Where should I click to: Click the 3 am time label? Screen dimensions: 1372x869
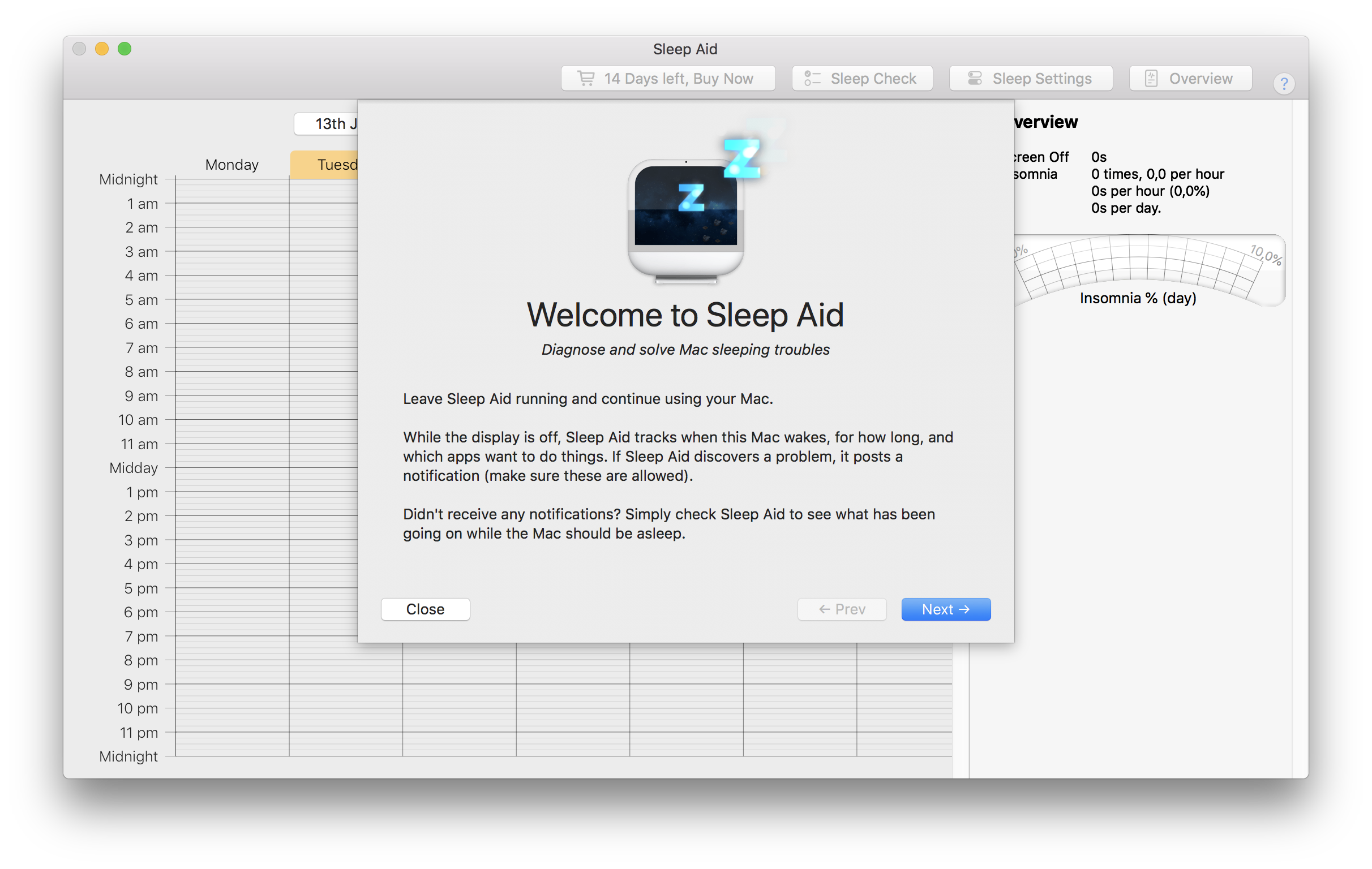141,251
